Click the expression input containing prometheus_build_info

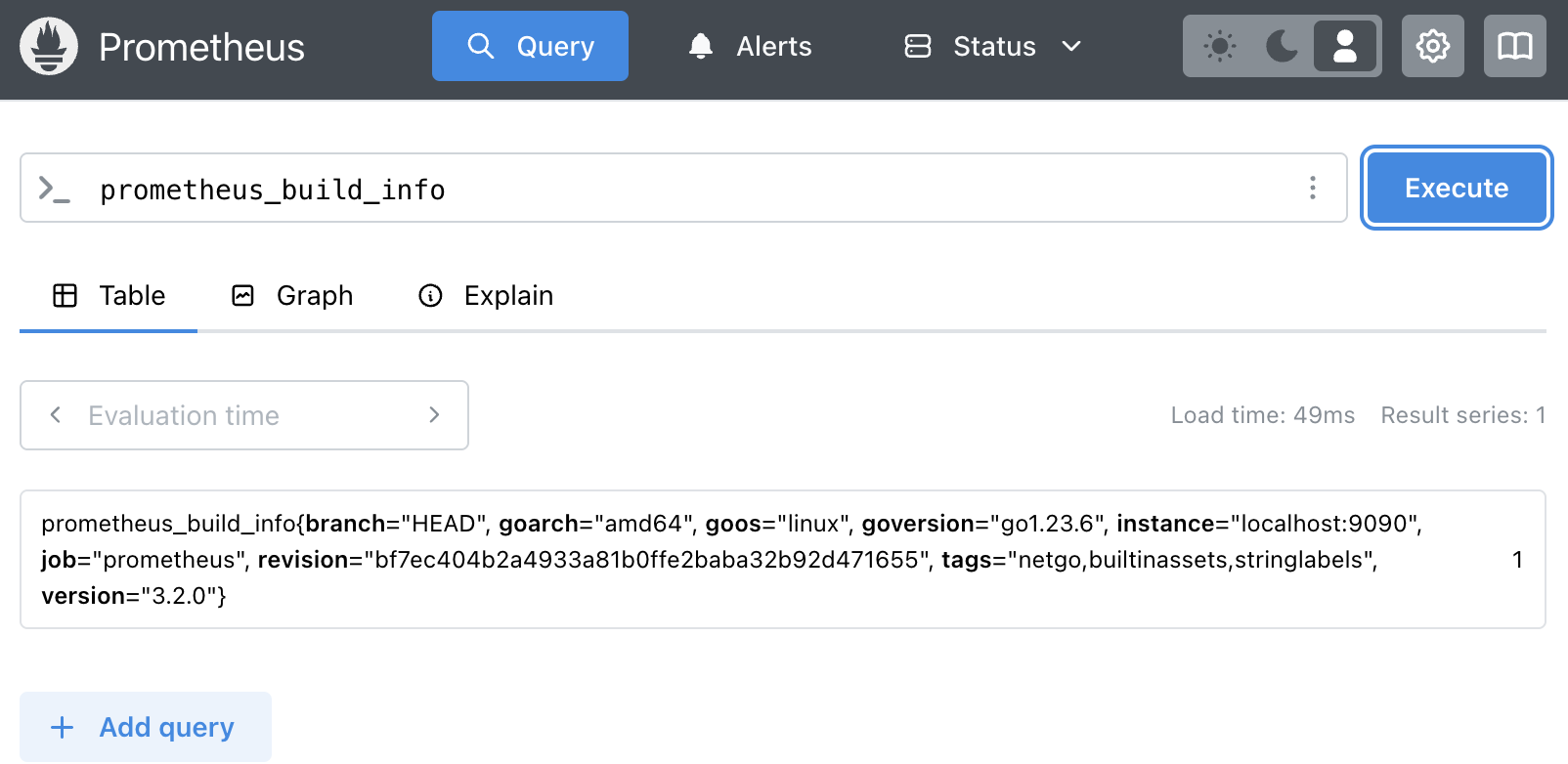tap(684, 189)
